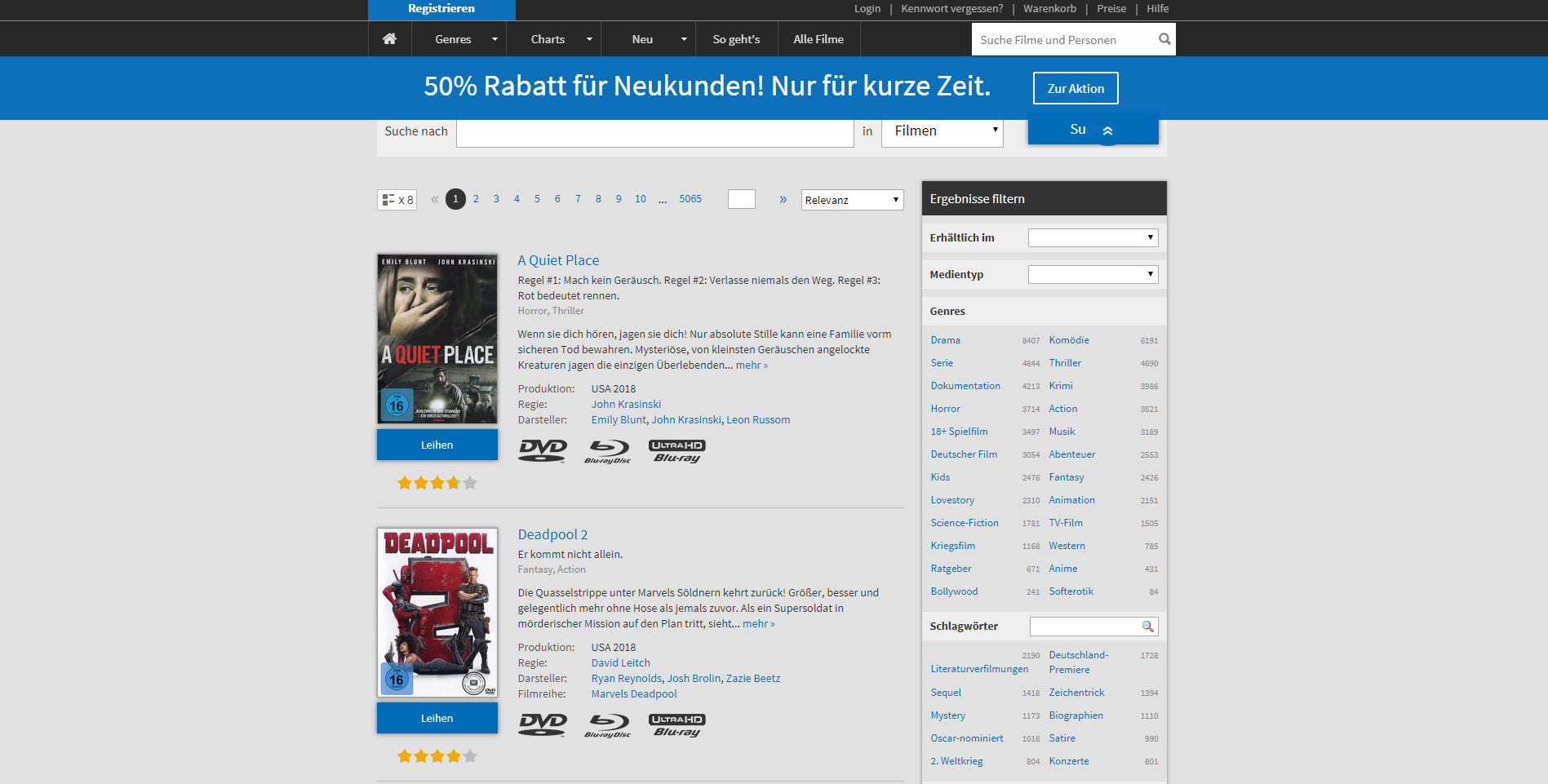
Task: Filter by the Horror genre
Action: pyautogui.click(x=946, y=409)
